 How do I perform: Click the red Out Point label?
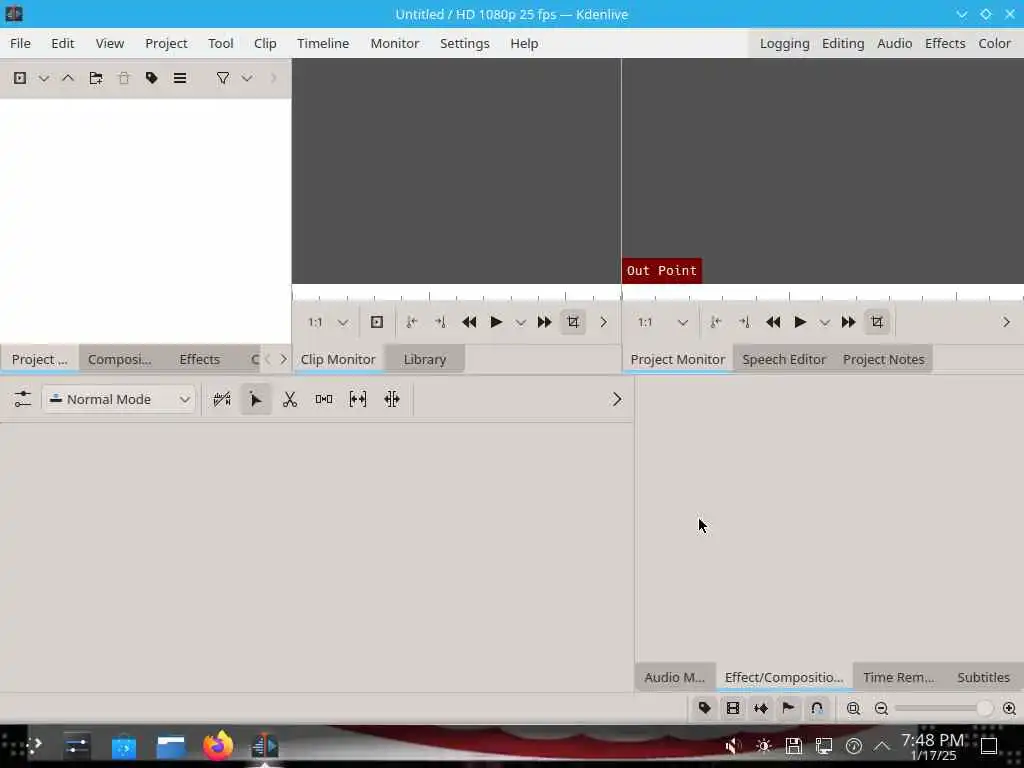point(662,270)
